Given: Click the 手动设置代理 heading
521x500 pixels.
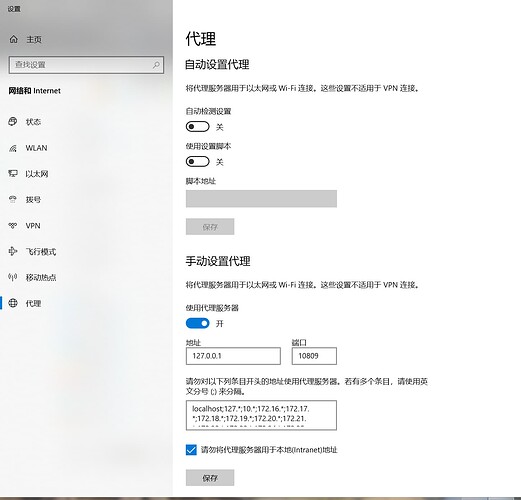Looking at the screenshot, I should coord(218,261).
